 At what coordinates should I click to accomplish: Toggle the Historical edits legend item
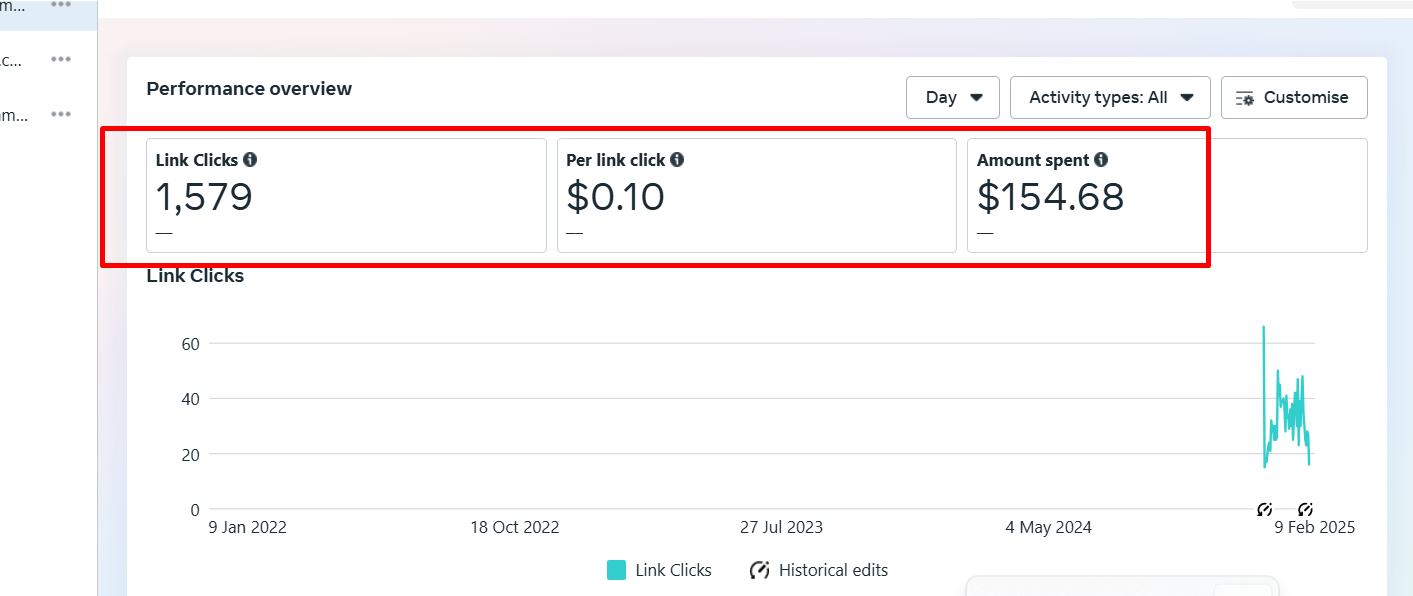818,570
